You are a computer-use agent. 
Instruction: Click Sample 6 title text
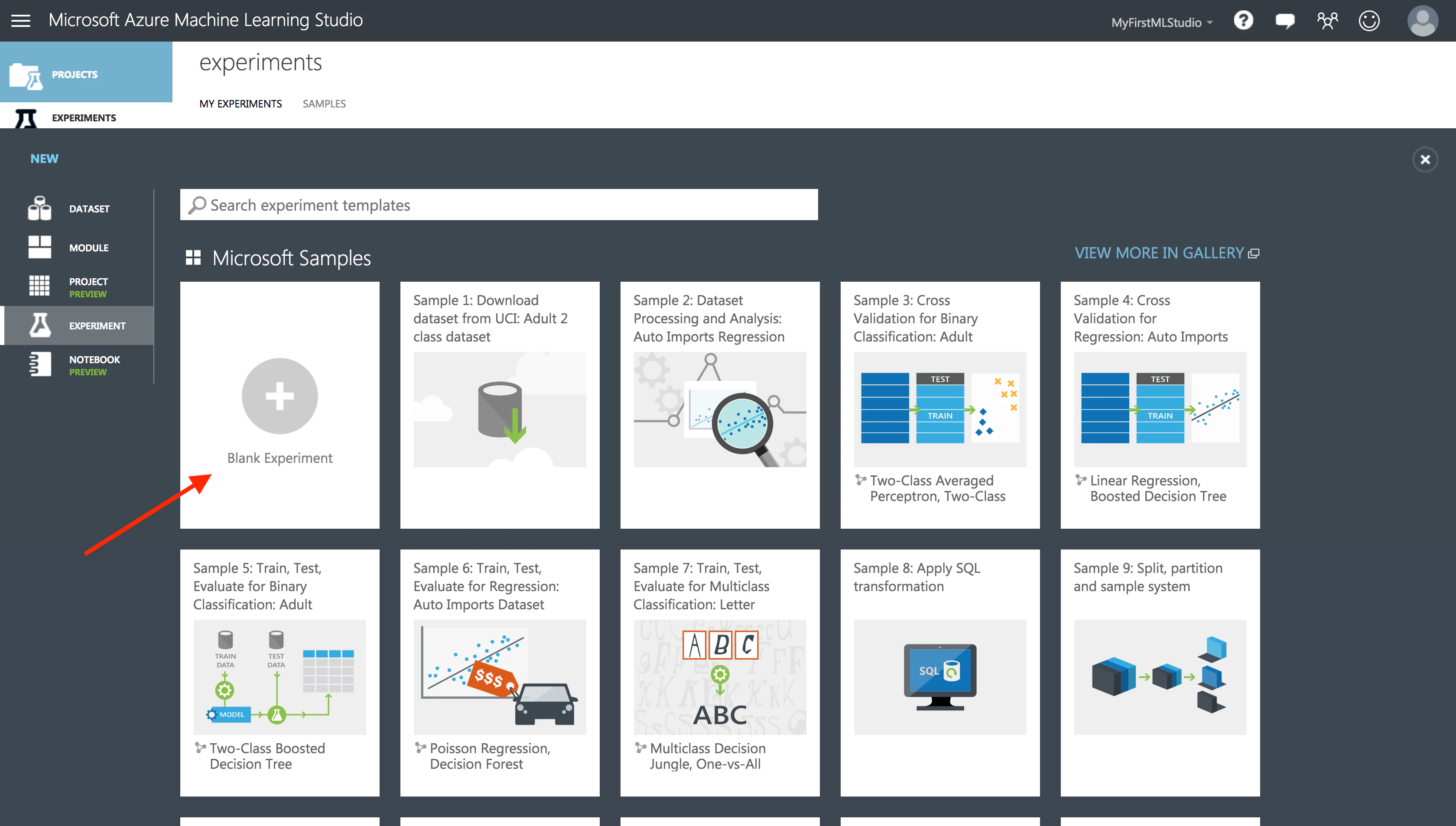[485, 586]
